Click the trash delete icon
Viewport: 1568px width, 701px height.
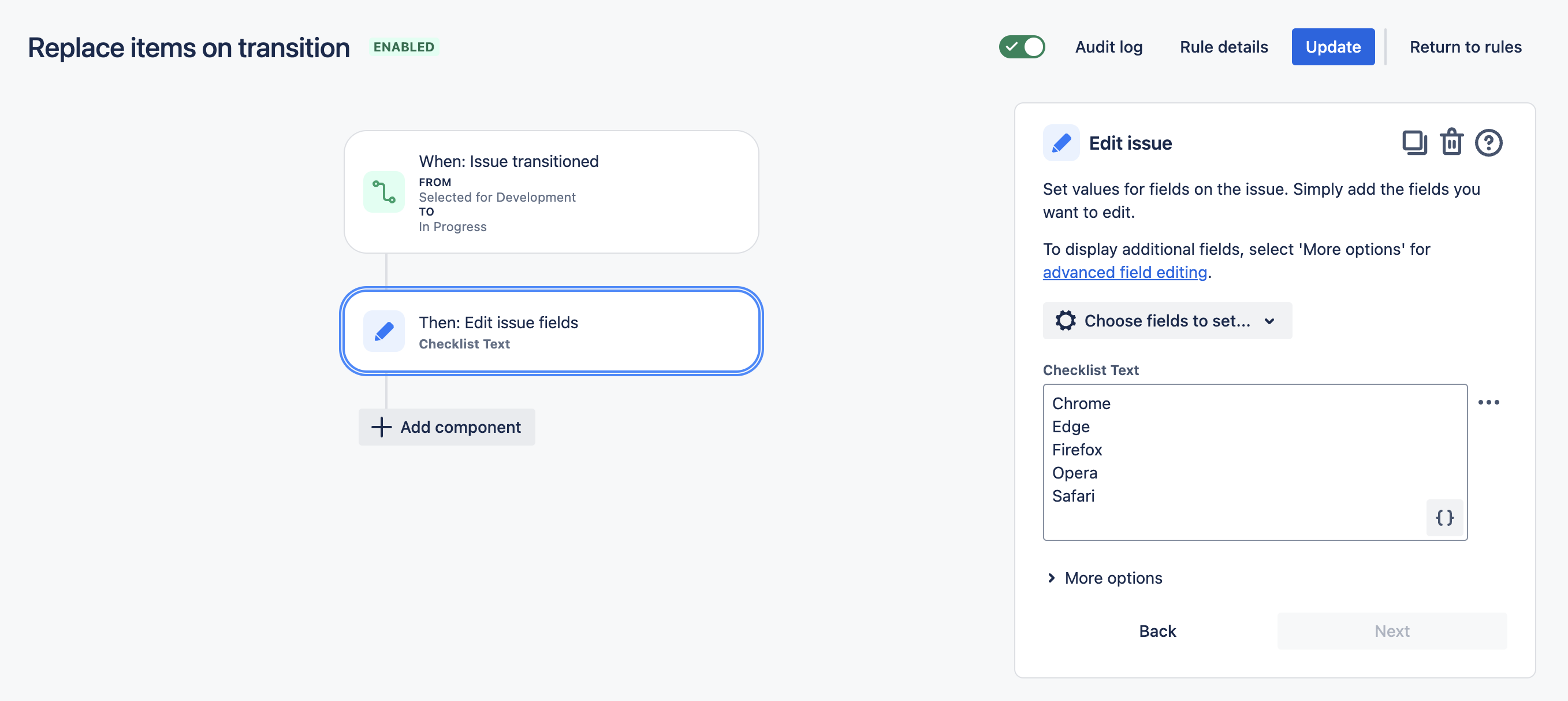(1451, 143)
